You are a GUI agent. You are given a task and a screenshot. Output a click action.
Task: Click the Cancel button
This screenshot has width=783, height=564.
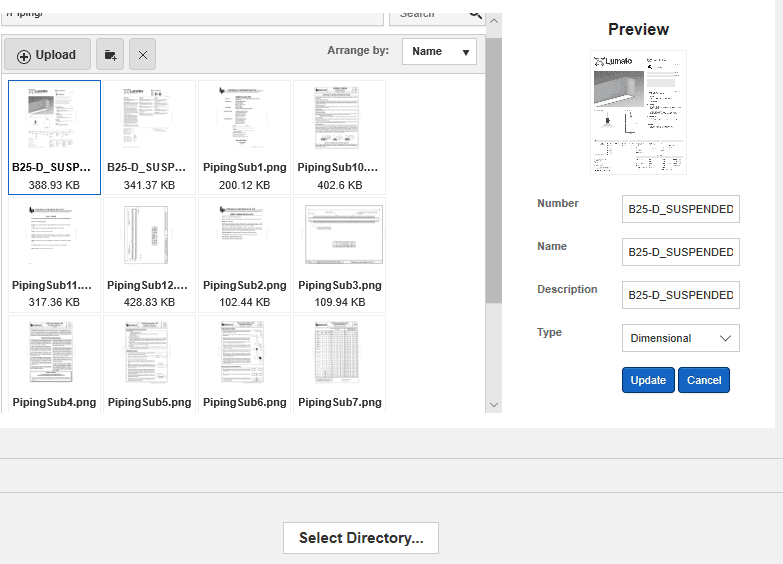coord(704,380)
